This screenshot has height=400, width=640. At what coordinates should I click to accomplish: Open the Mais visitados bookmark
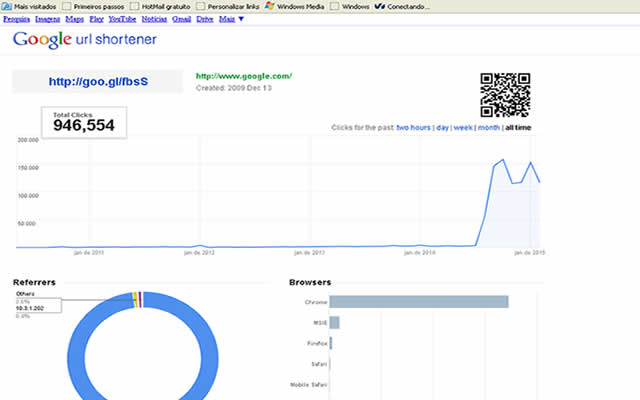point(28,6)
